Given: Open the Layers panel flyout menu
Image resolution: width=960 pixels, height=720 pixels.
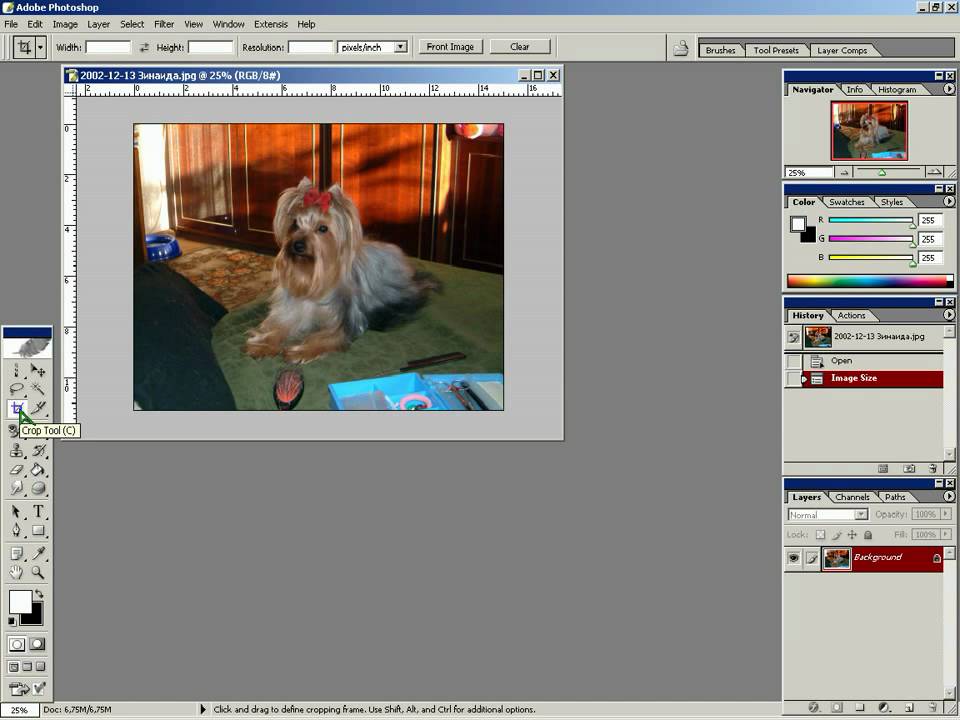Looking at the screenshot, I should click(x=948, y=497).
